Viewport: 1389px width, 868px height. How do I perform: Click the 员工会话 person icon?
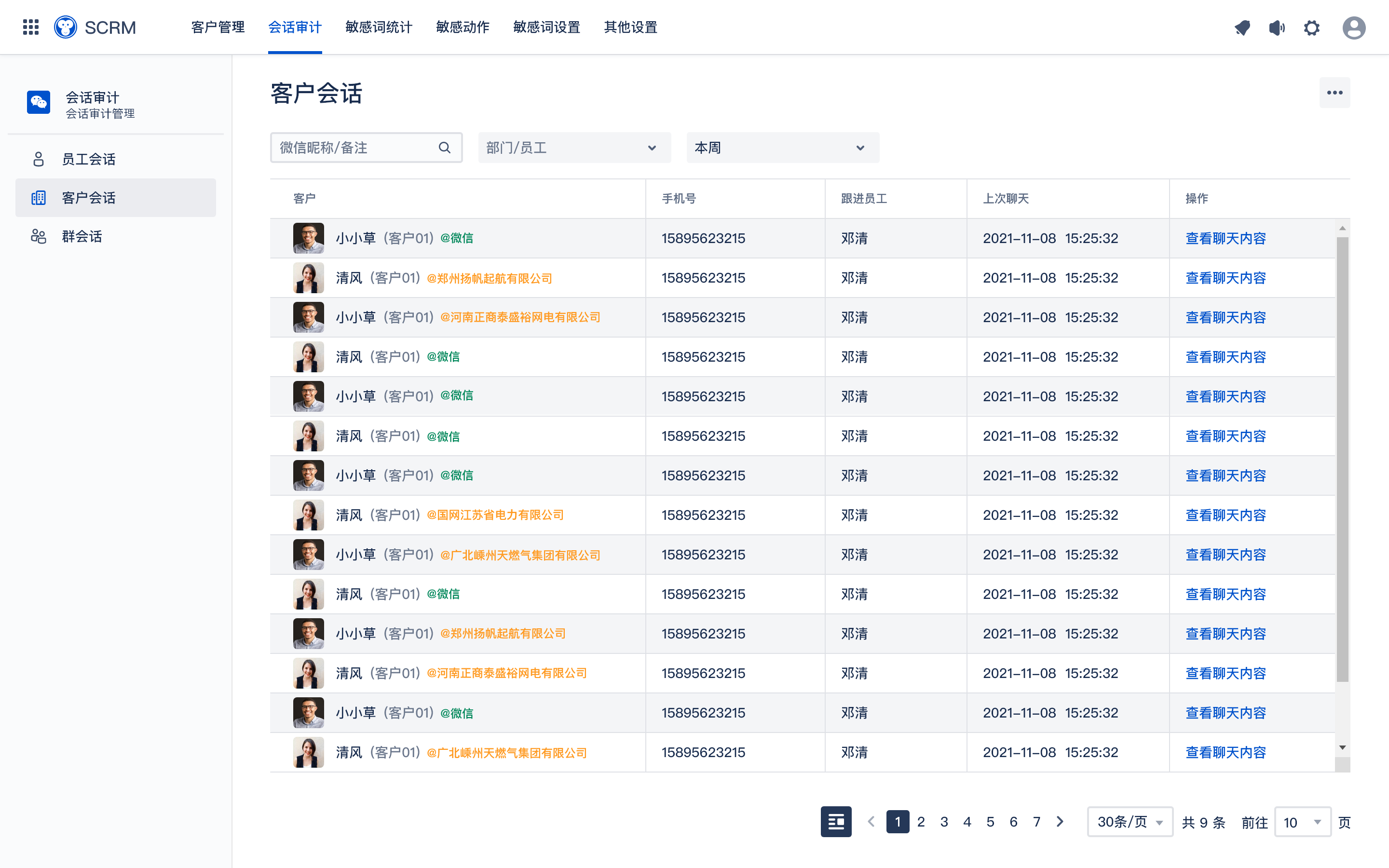point(39,159)
